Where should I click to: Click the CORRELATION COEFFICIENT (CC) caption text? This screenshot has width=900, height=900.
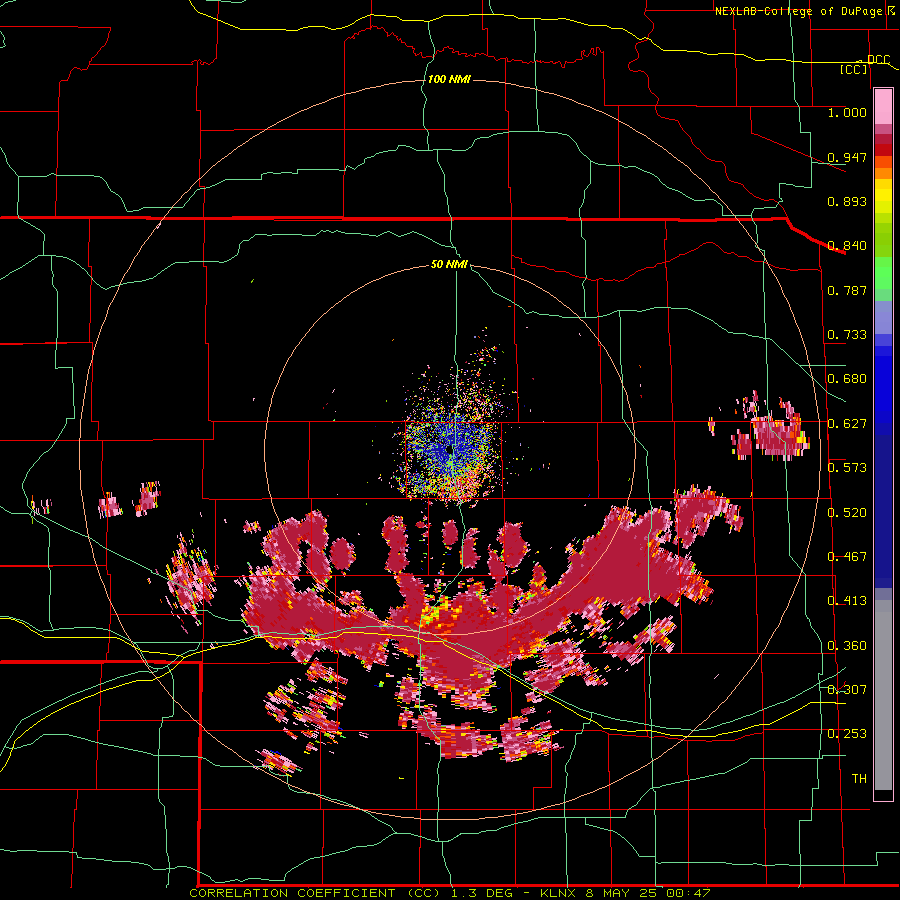(315, 893)
